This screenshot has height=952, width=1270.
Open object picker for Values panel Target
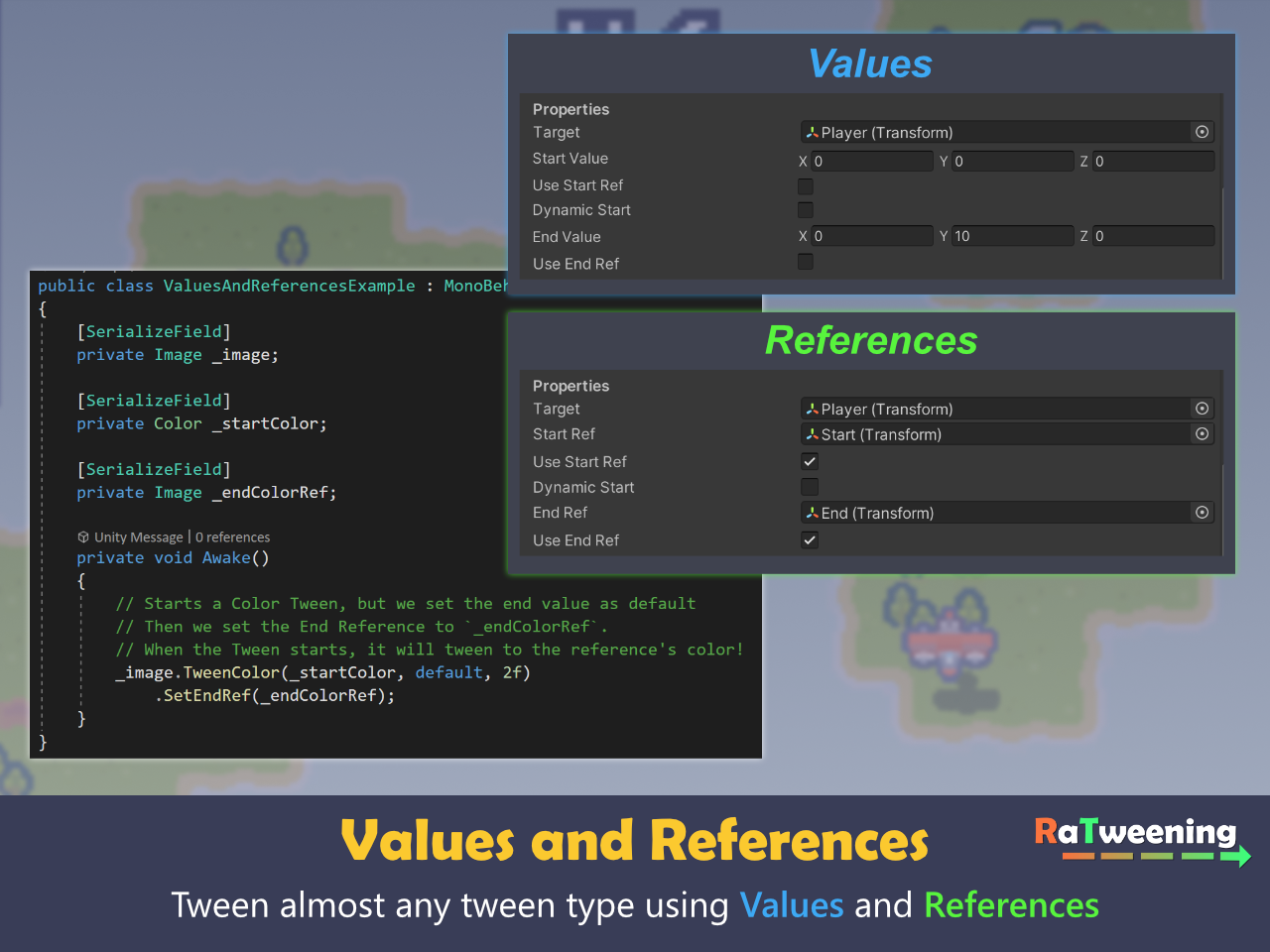[1202, 132]
